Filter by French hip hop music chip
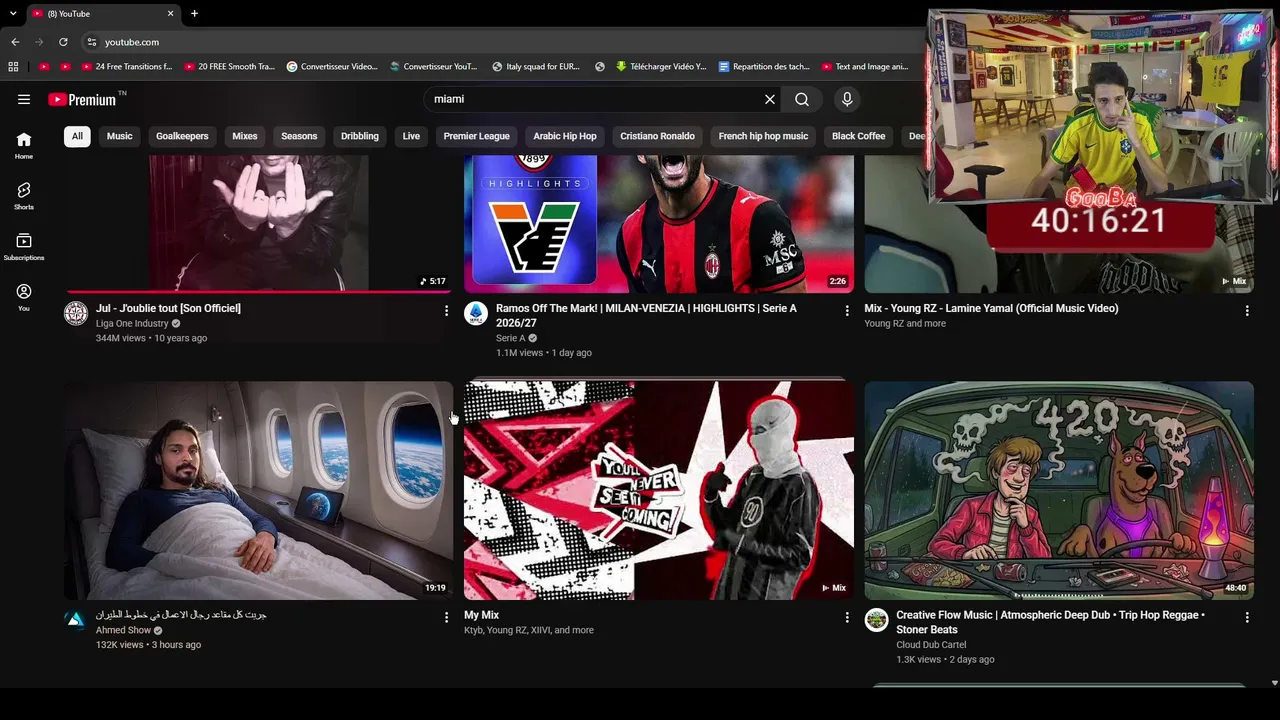1280x720 pixels. point(763,136)
